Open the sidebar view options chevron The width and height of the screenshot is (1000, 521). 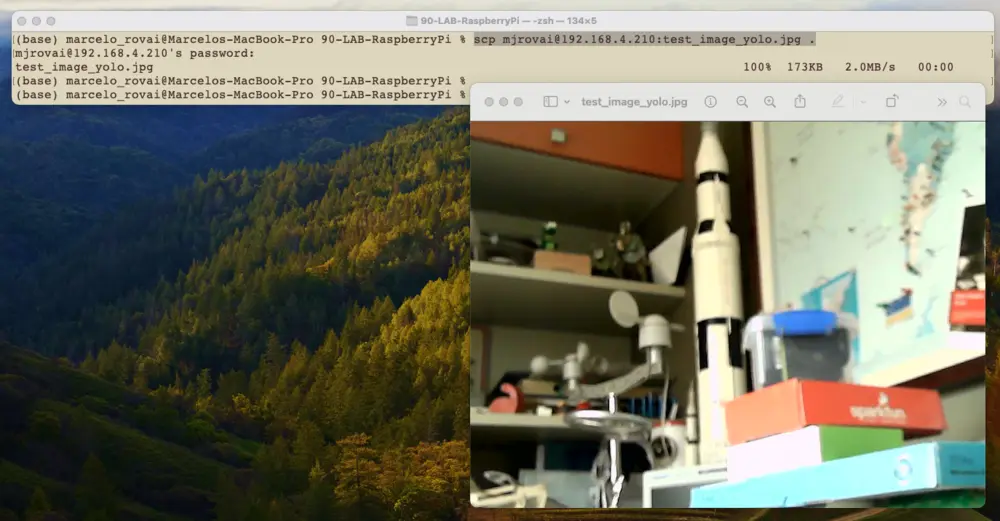coord(567,102)
